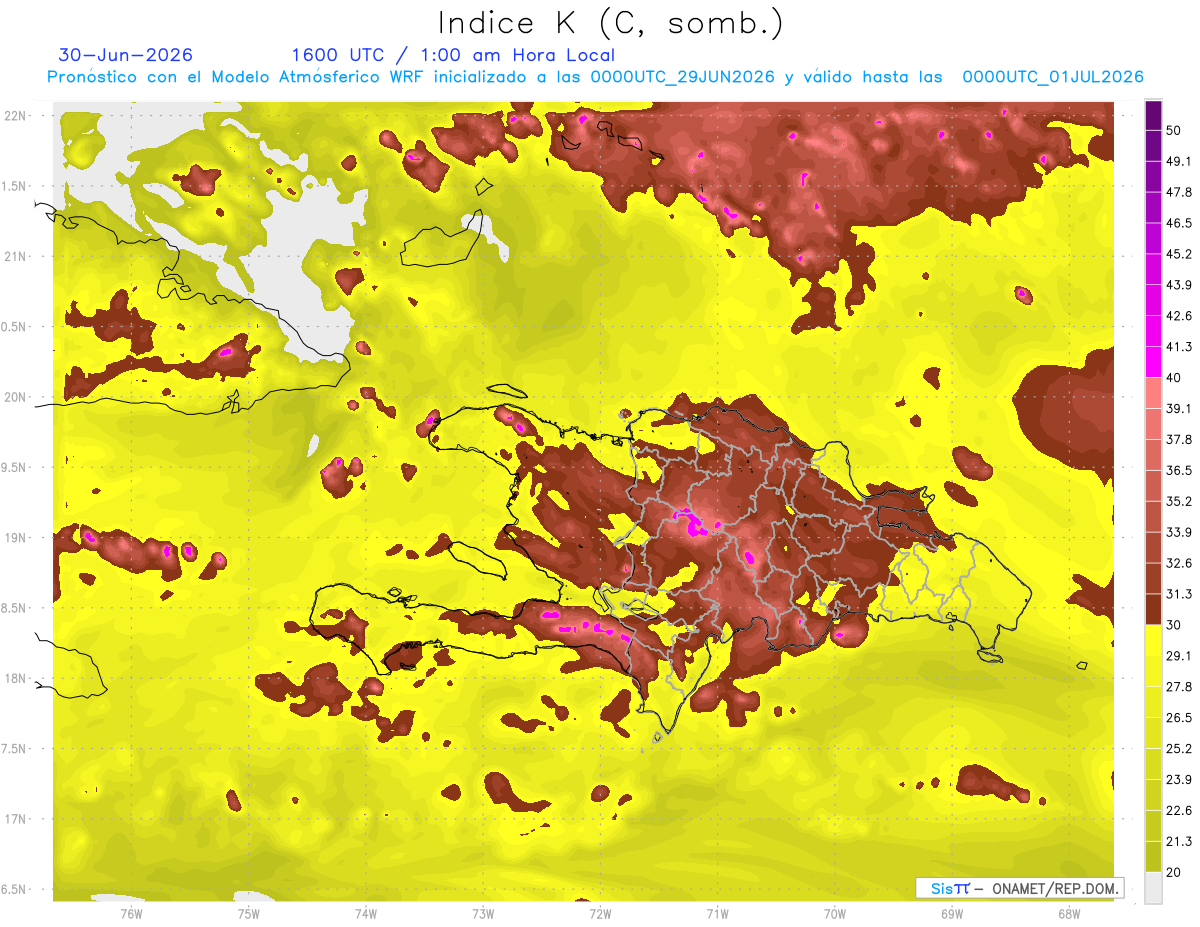Click the '72W' longitude label
This screenshot has height=927, width=1200.
tap(600, 913)
